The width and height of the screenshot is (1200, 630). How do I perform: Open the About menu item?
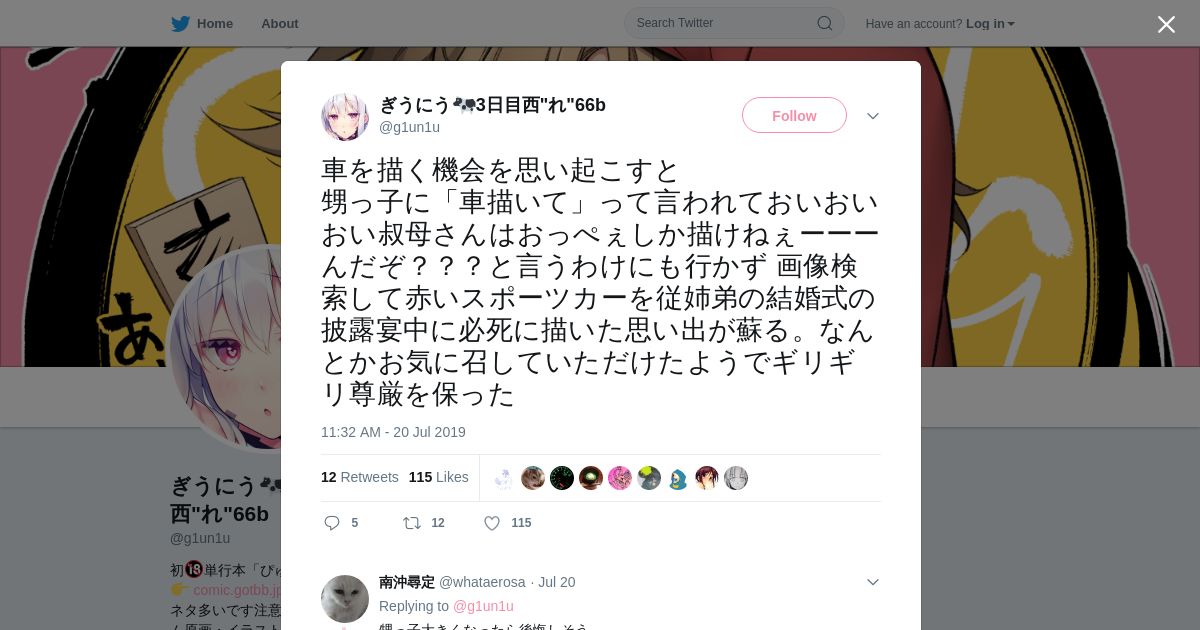(x=280, y=24)
